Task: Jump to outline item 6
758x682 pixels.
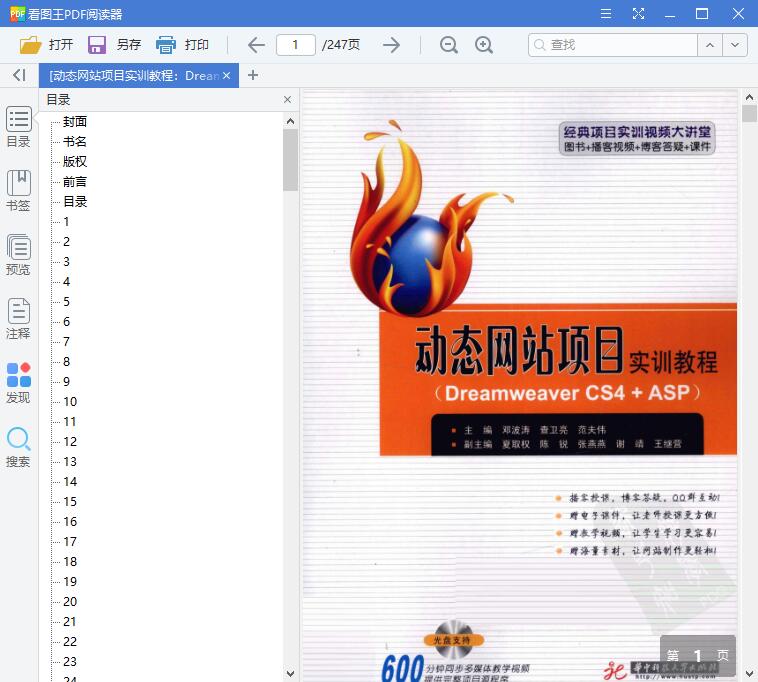Action: (x=67, y=321)
